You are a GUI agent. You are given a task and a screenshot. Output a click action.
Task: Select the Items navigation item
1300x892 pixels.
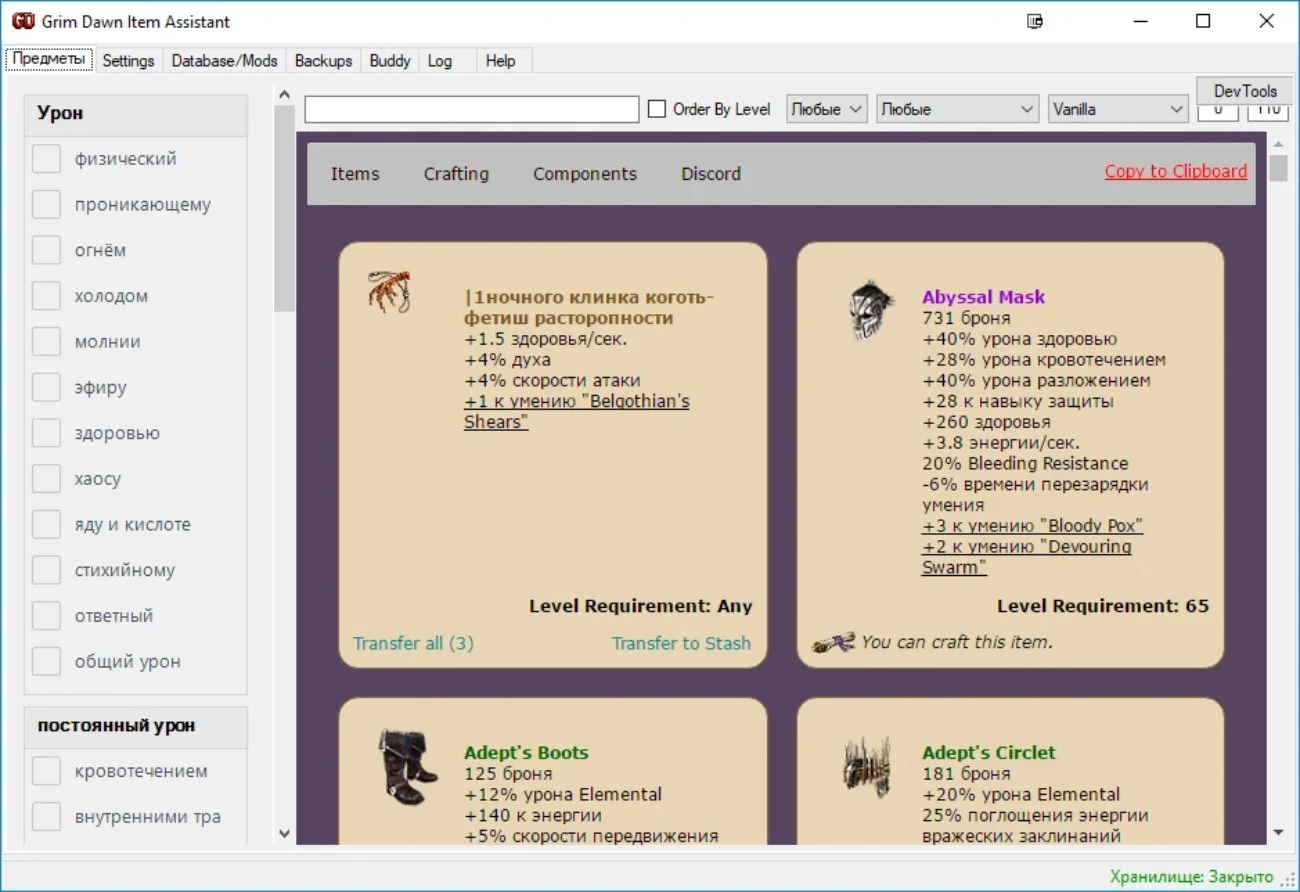point(355,174)
